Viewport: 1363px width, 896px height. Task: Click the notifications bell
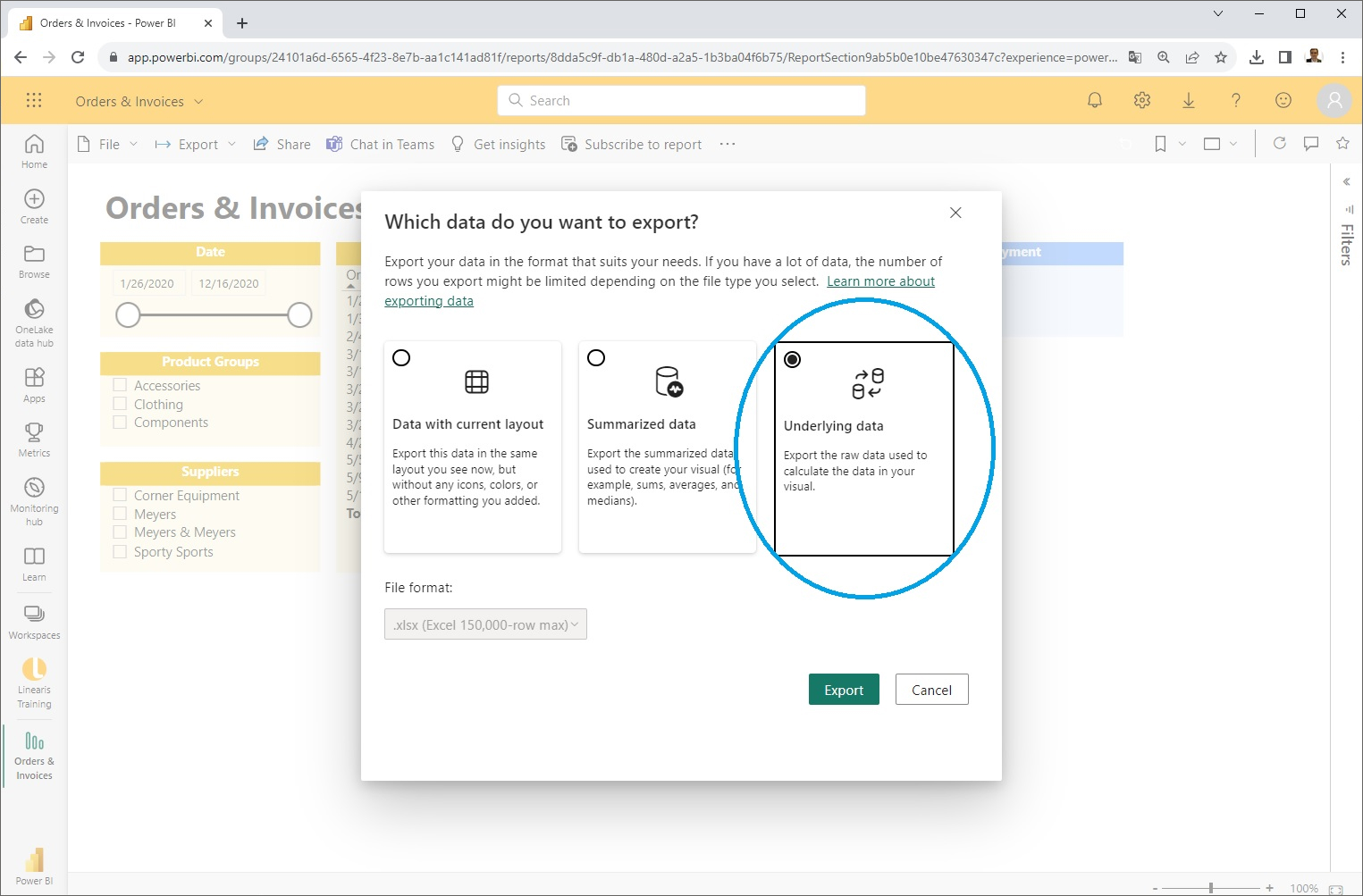pos(1094,100)
